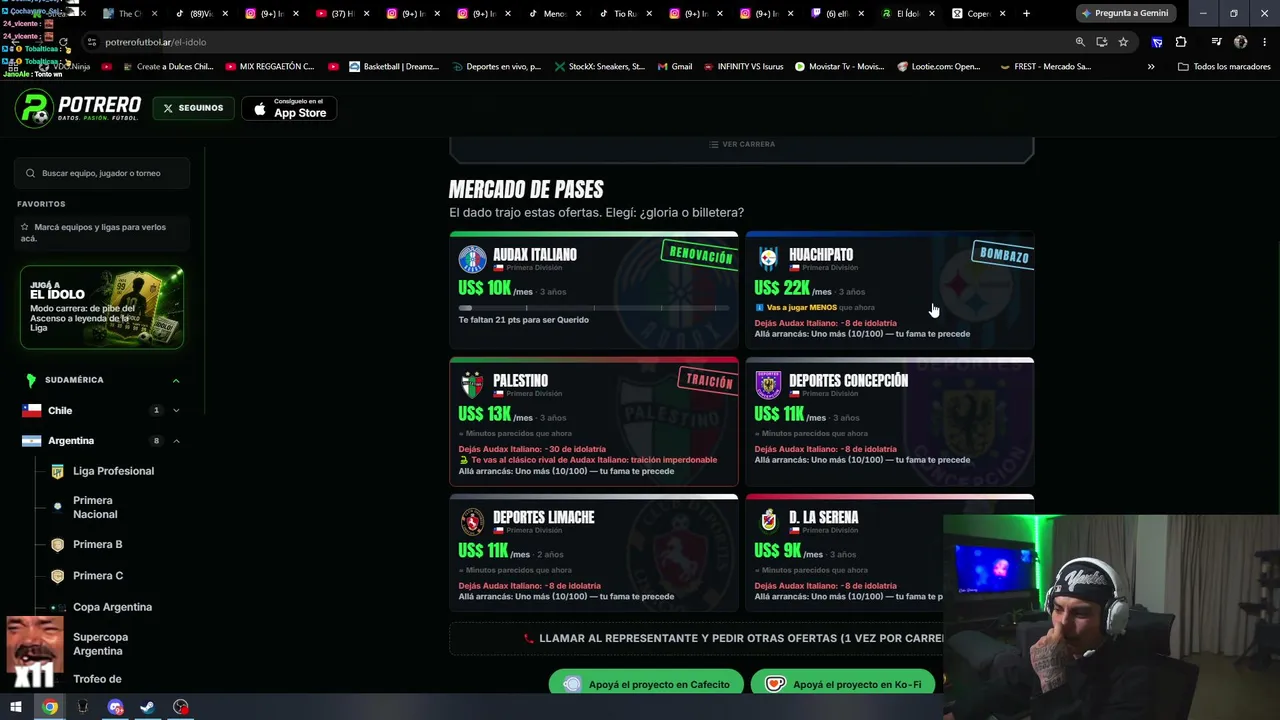
Task: Click the Chrome icon in the taskbar
Action: coord(50,707)
